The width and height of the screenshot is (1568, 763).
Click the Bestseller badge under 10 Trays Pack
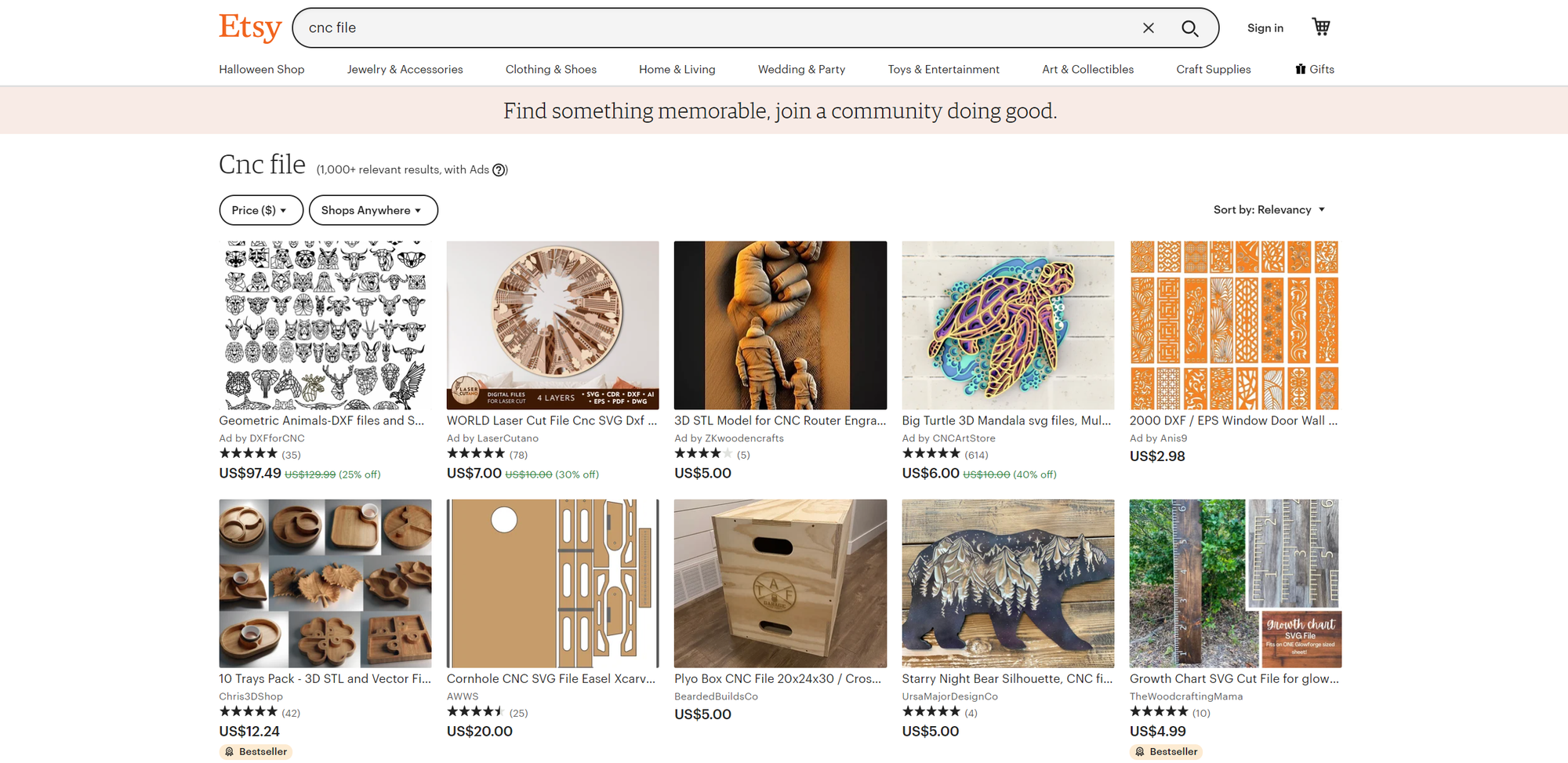click(x=256, y=750)
